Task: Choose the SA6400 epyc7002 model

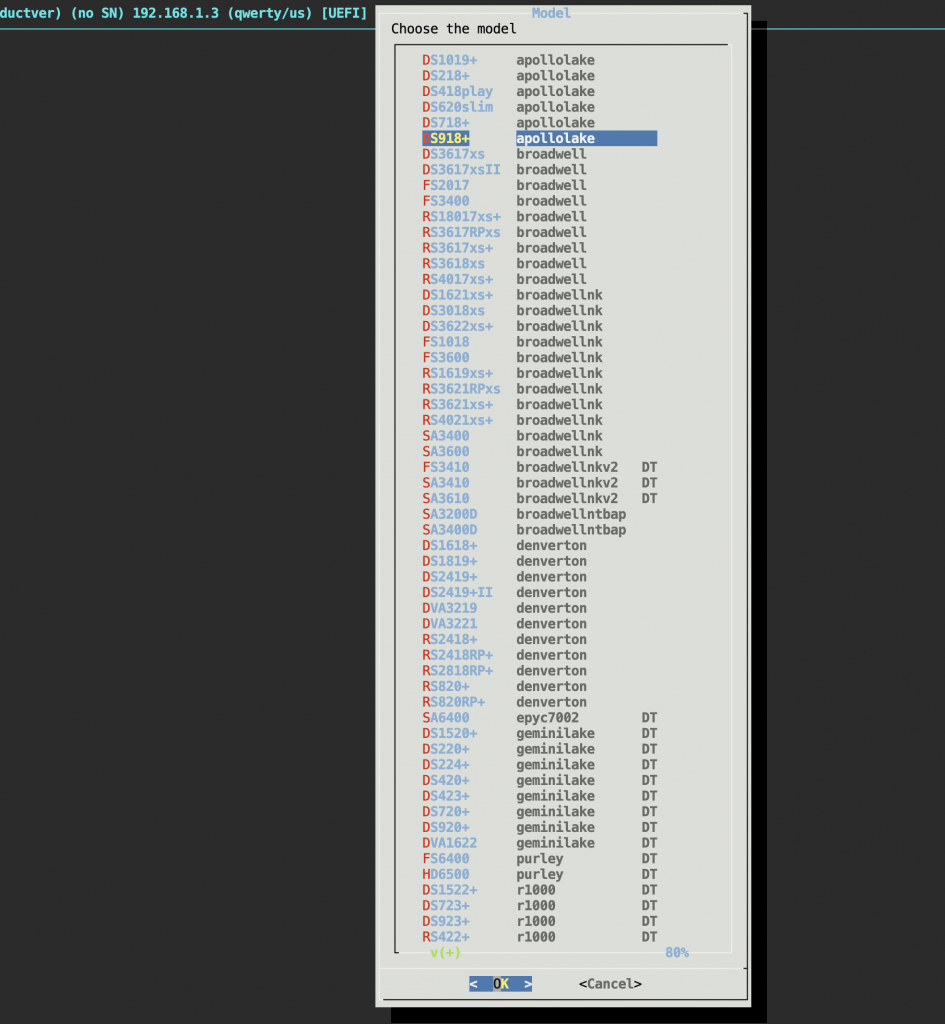Action: (446, 718)
